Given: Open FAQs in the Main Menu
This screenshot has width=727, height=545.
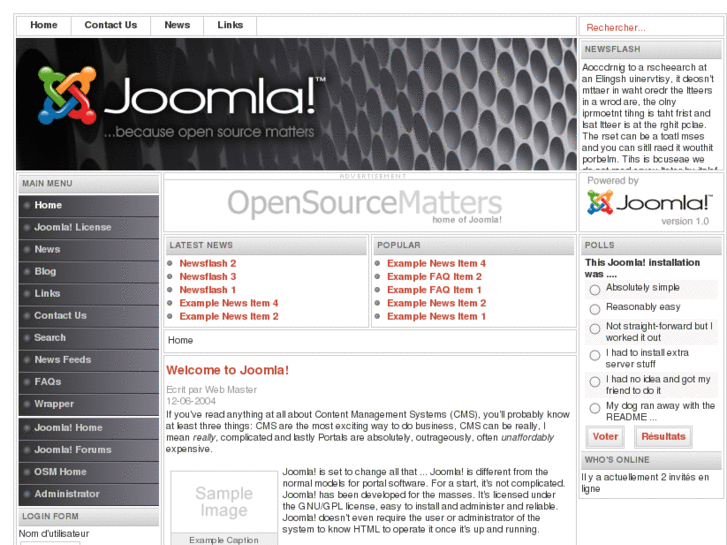Looking at the screenshot, I should click(x=89, y=382).
